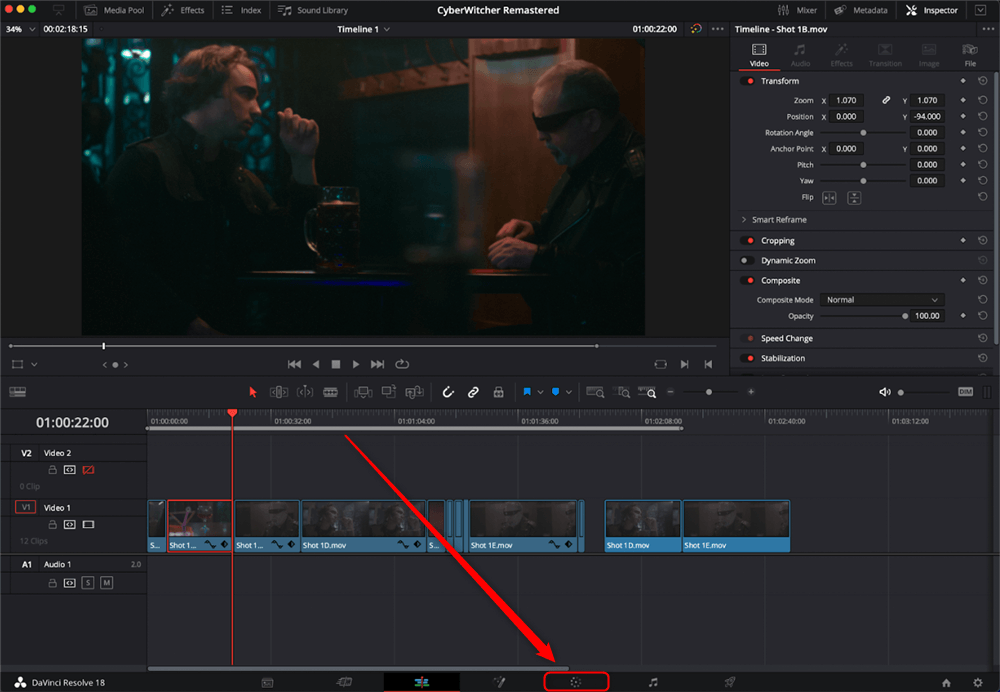This screenshot has width=1000, height=692.
Task: Toggle timeline Snapping magnet icon
Action: 448,392
